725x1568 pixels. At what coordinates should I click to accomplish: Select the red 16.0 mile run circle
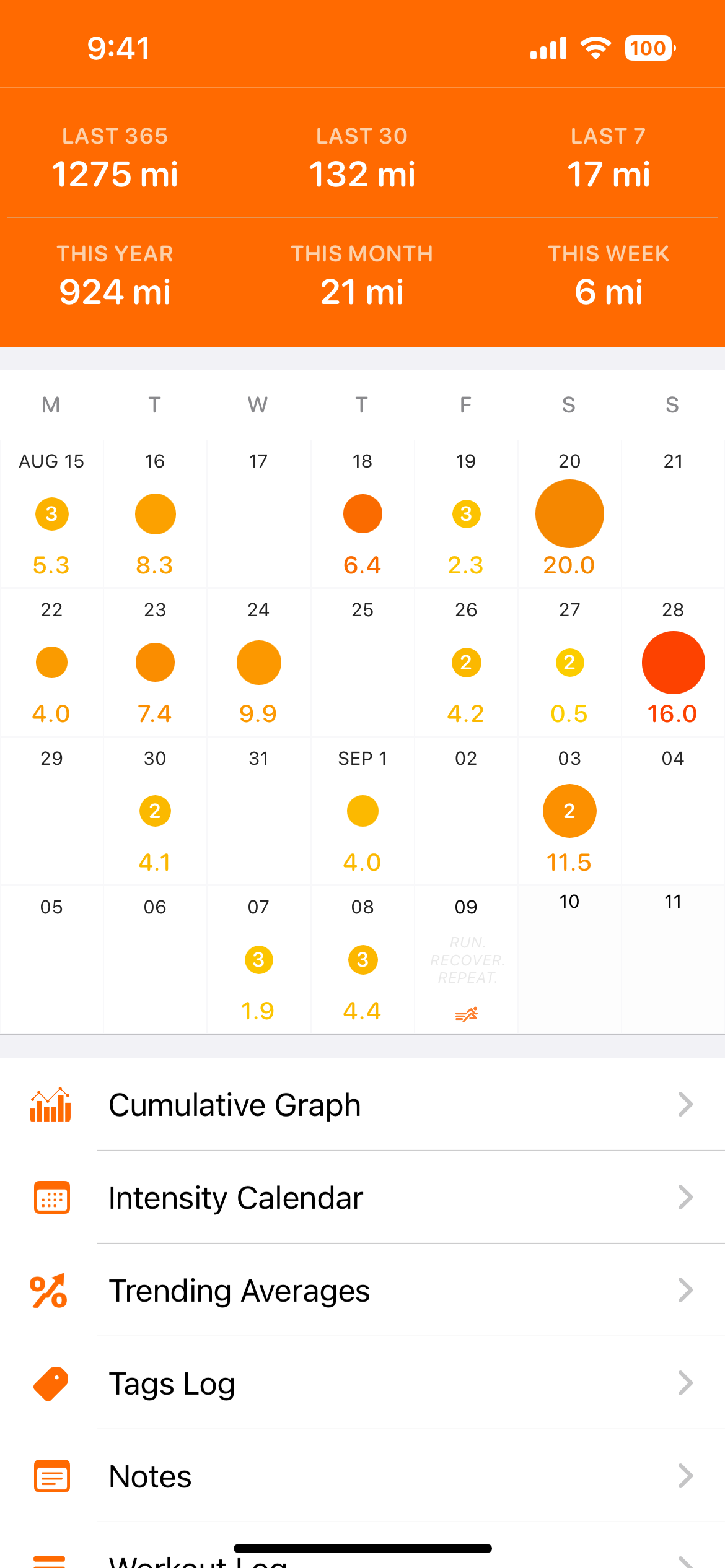tap(673, 663)
